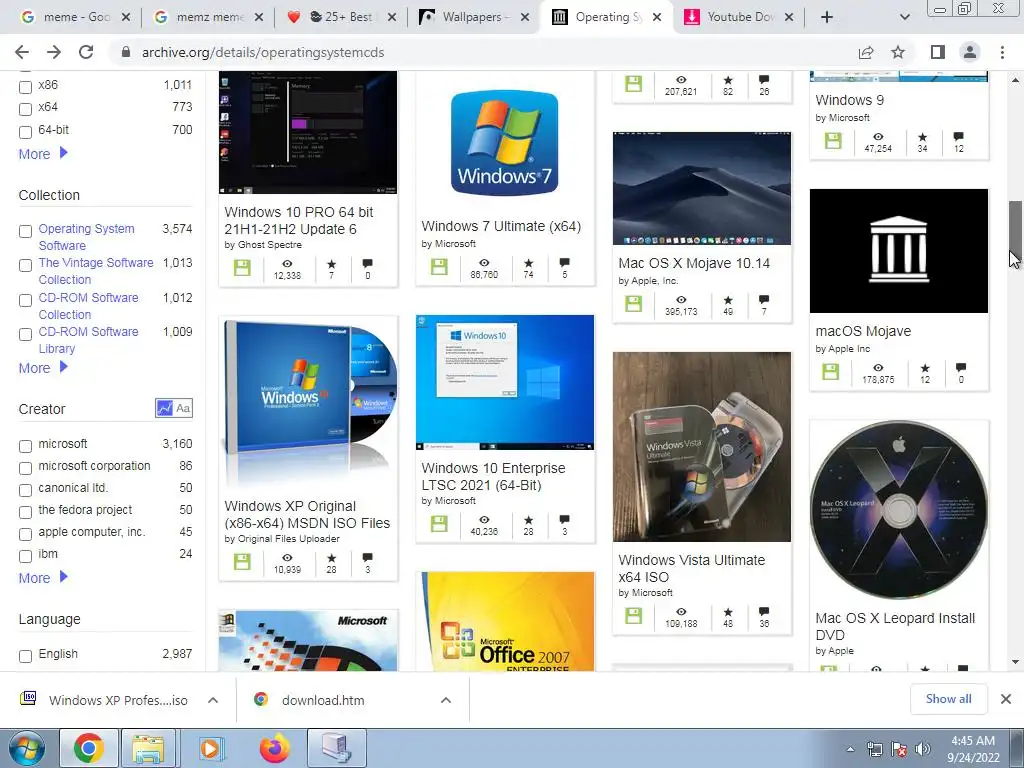Open Windows Explorer from the taskbar
The width and height of the screenshot is (1024, 768).
(x=148, y=748)
